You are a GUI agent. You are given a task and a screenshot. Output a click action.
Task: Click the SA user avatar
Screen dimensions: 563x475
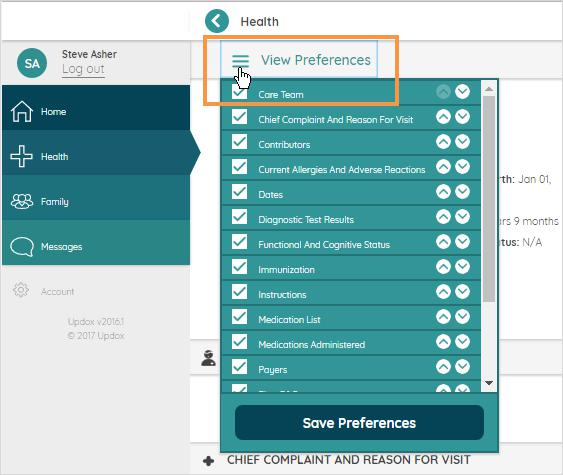(x=32, y=63)
